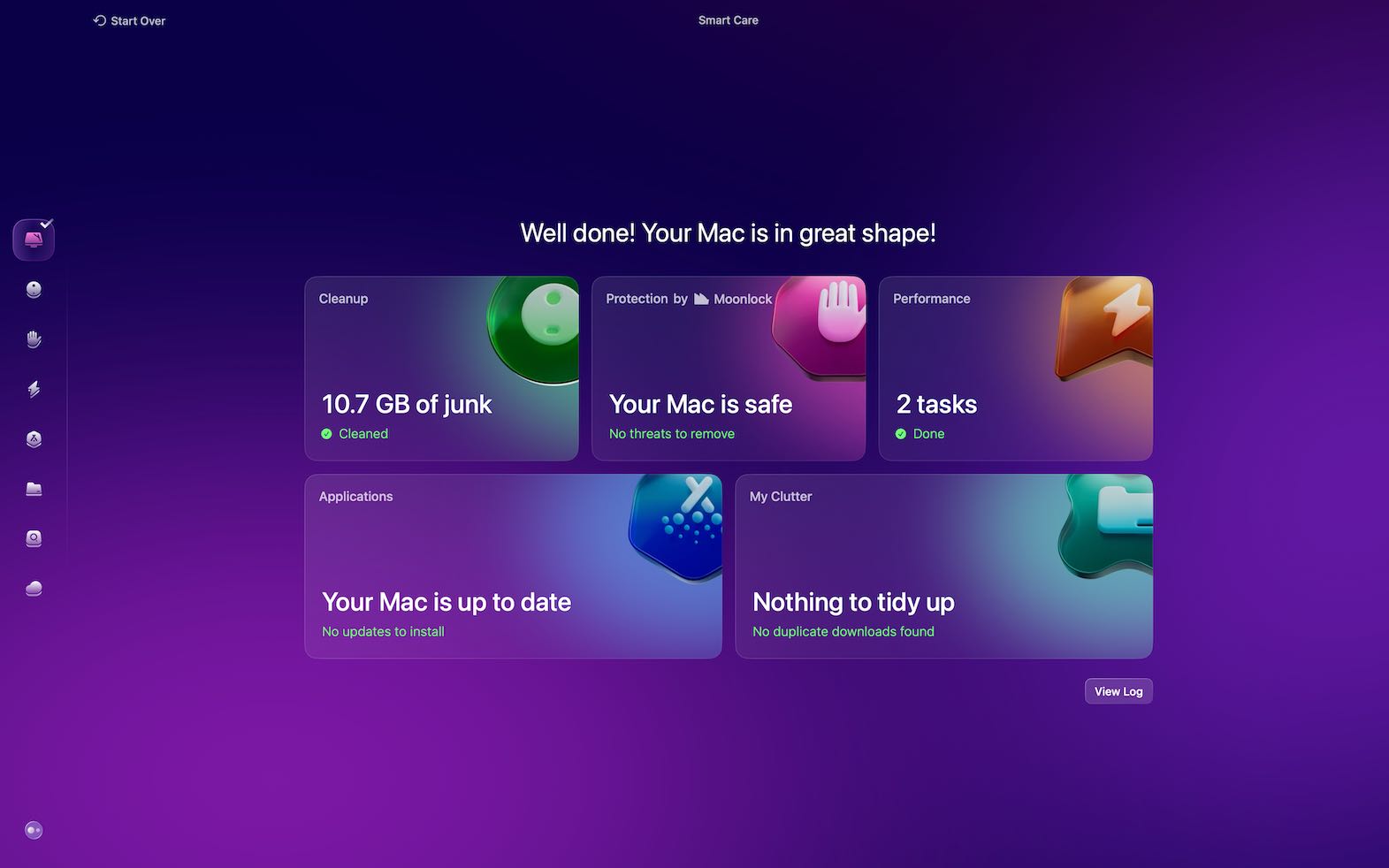Click the My Clutter card label
This screenshot has width=1389, height=868.
(780, 497)
